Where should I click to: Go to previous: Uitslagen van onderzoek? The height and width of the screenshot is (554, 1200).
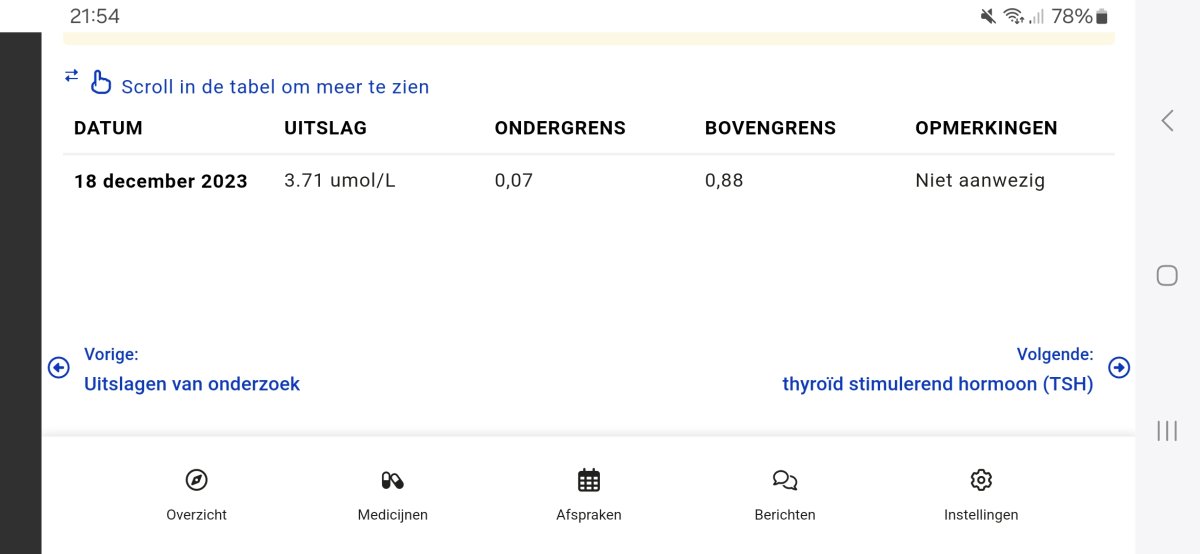pos(191,384)
